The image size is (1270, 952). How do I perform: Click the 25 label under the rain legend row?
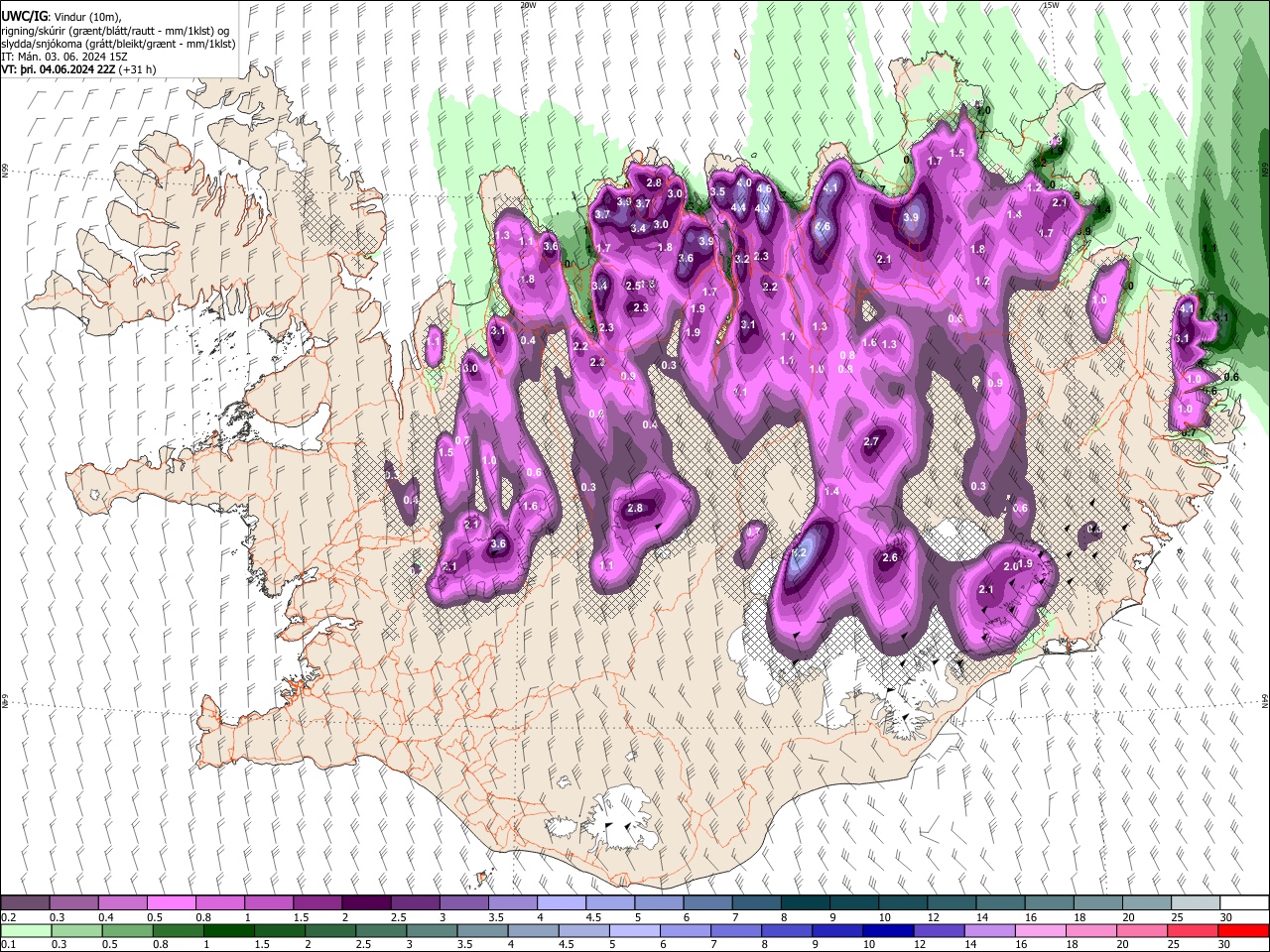[x=1175, y=944]
